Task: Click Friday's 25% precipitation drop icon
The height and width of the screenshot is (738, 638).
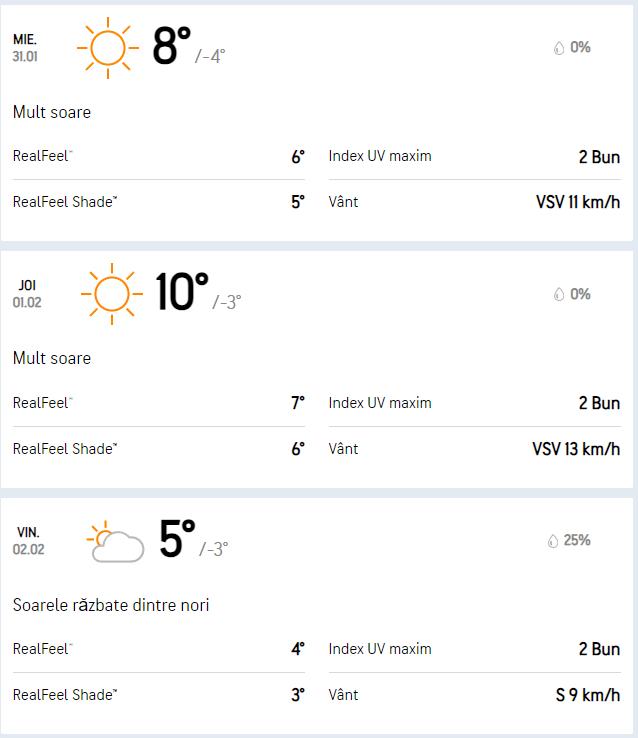Action: pyautogui.click(x=552, y=541)
